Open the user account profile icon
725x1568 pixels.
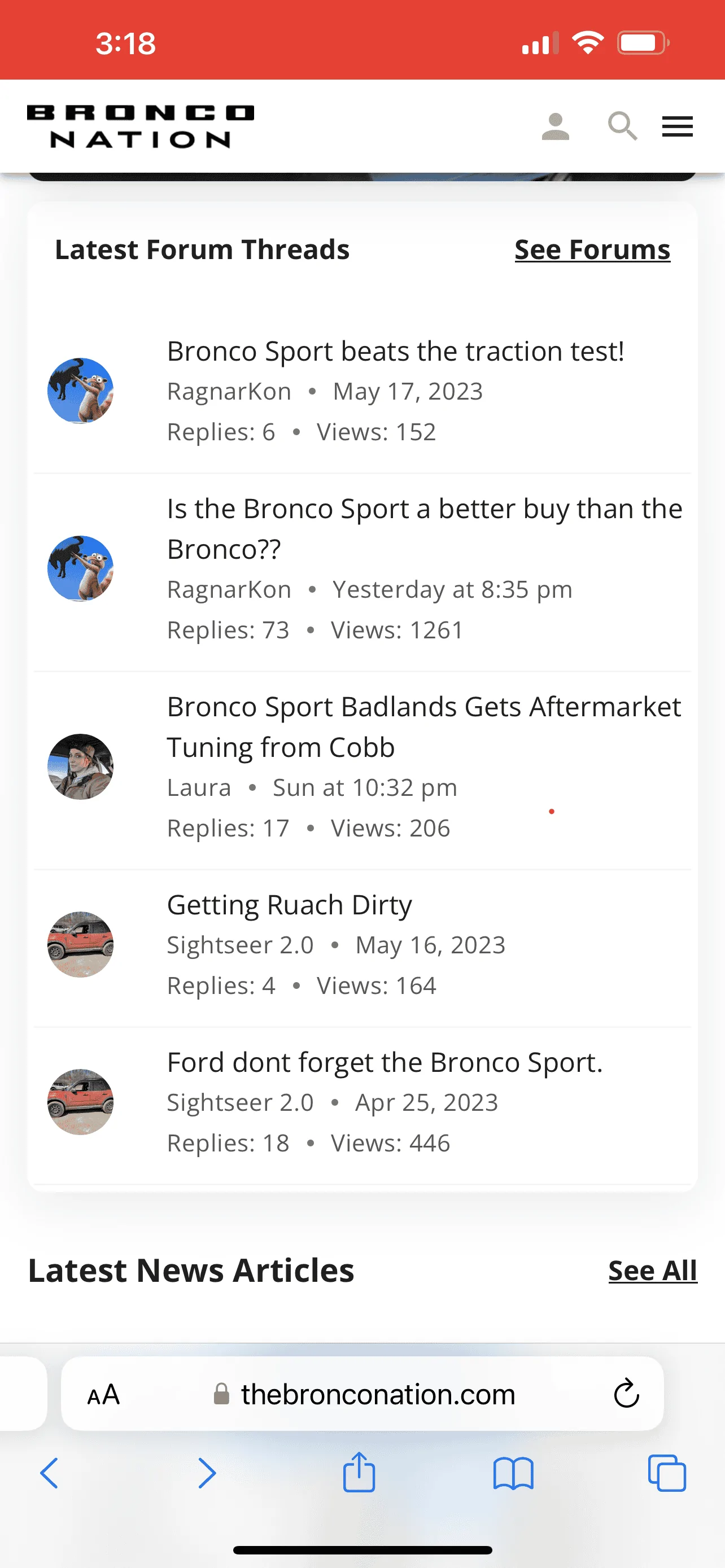point(555,126)
